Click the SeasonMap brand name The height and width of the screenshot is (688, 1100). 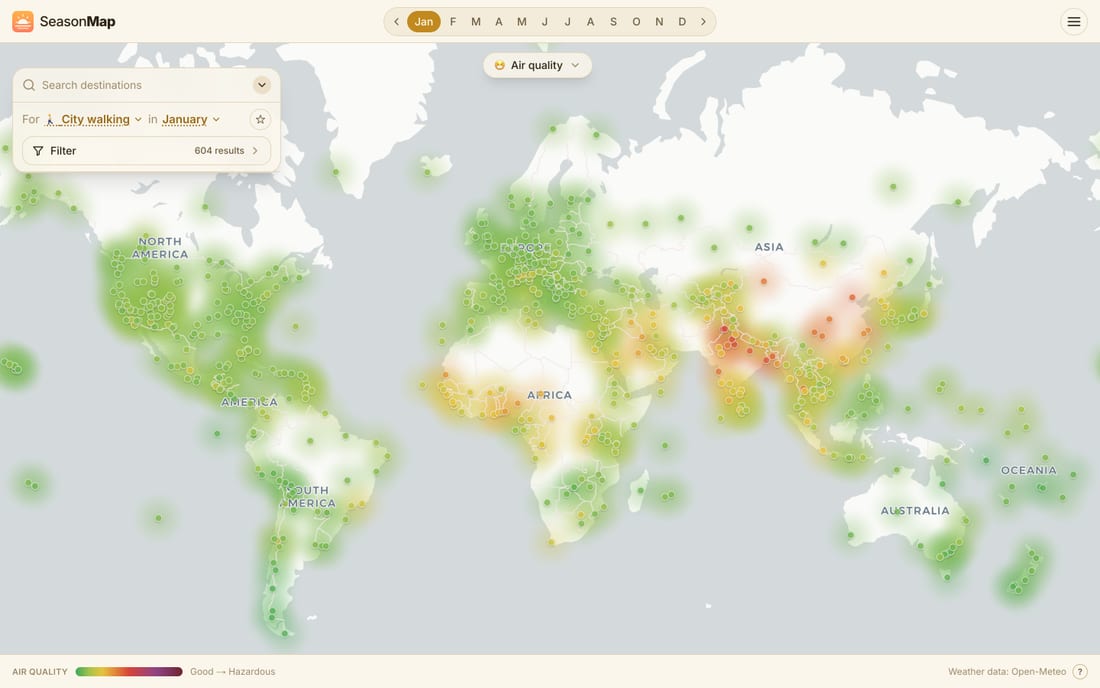point(77,22)
